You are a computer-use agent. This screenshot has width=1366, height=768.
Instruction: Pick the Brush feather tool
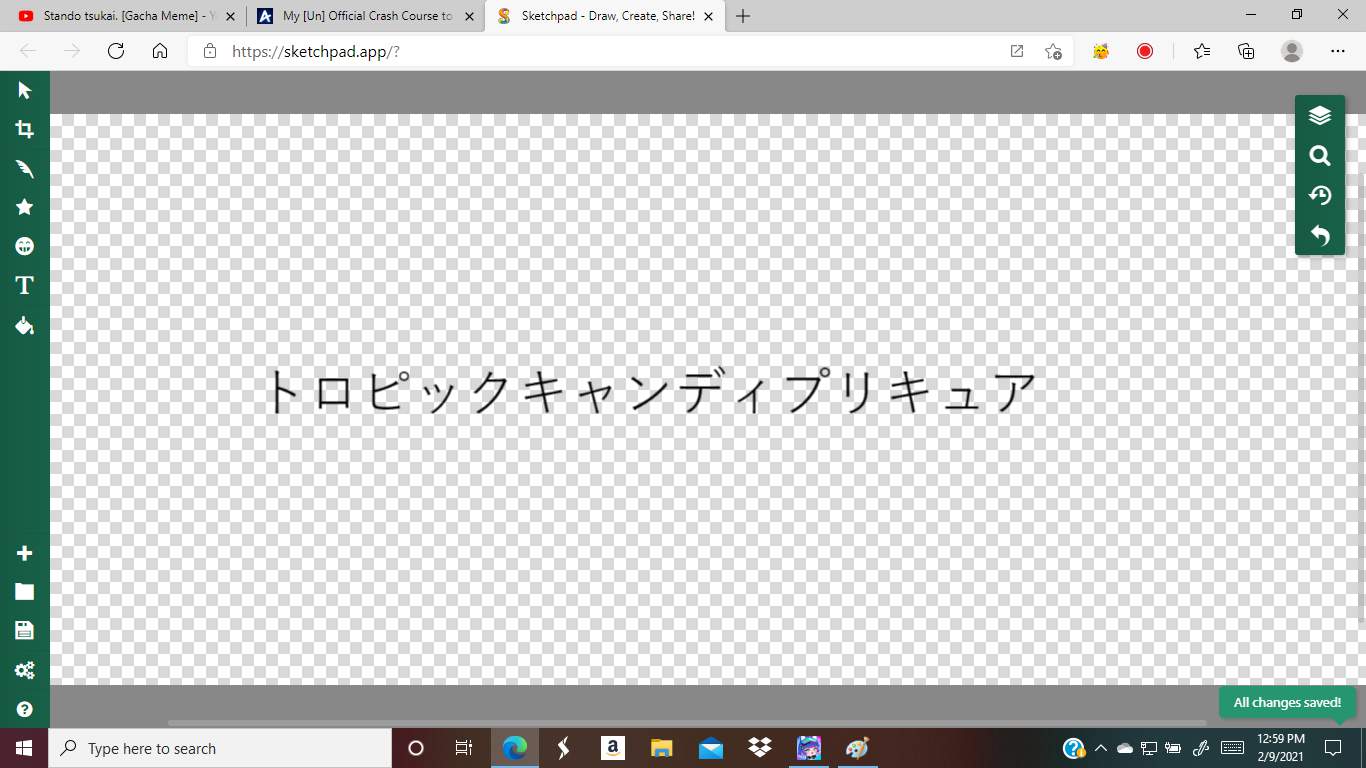pyautogui.click(x=25, y=168)
